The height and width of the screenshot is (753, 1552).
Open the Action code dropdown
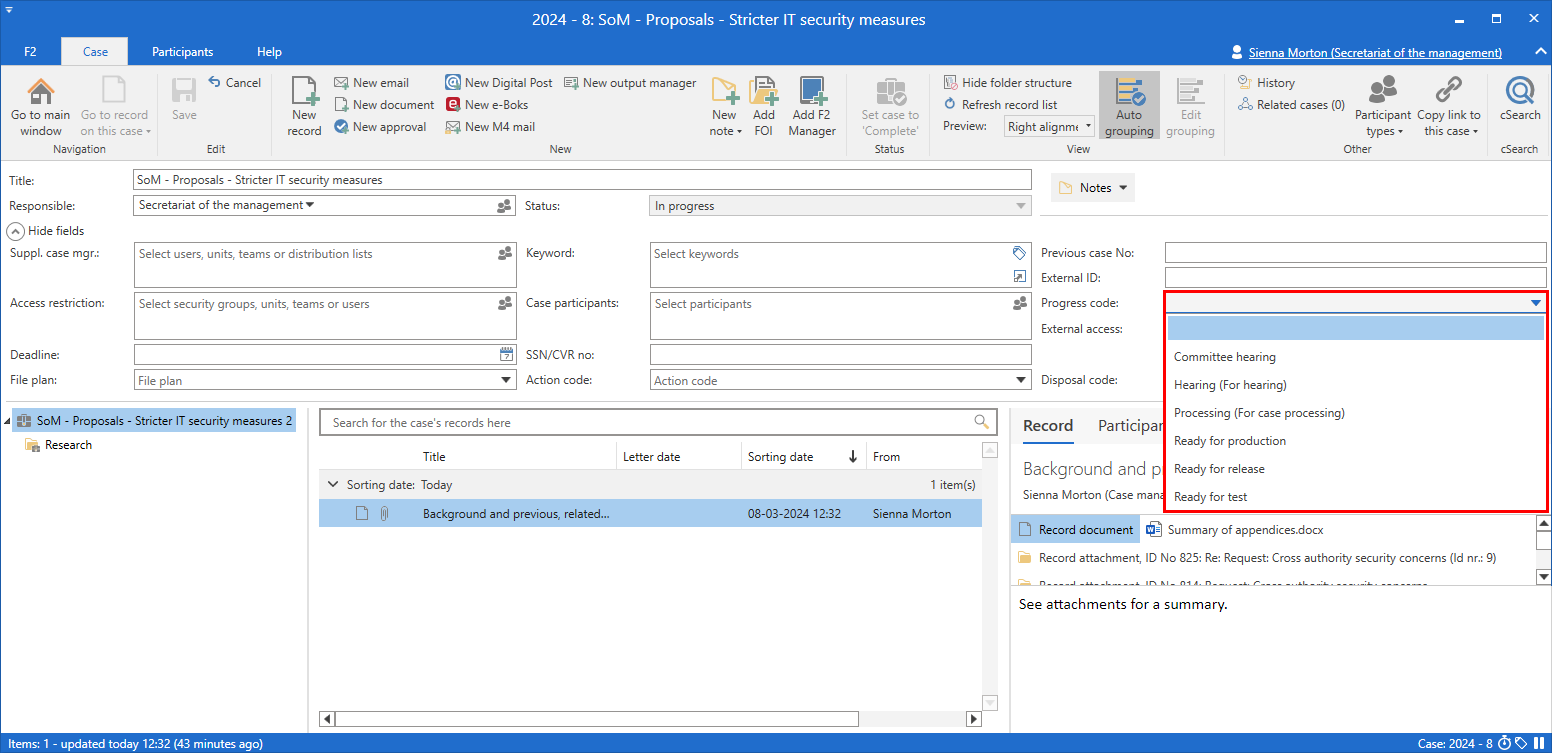(1020, 380)
